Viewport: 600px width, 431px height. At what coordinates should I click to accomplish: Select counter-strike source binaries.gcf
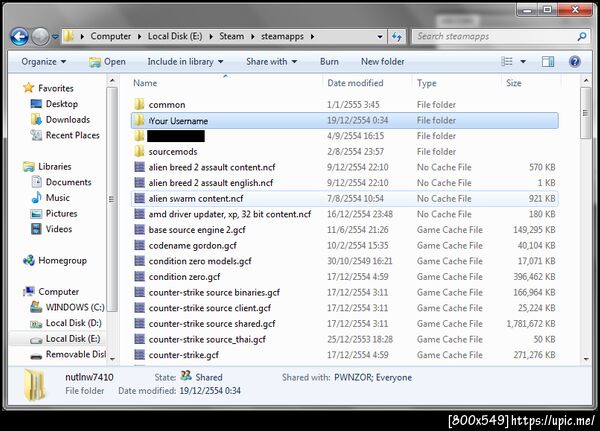pyautogui.click(x=344, y=292)
